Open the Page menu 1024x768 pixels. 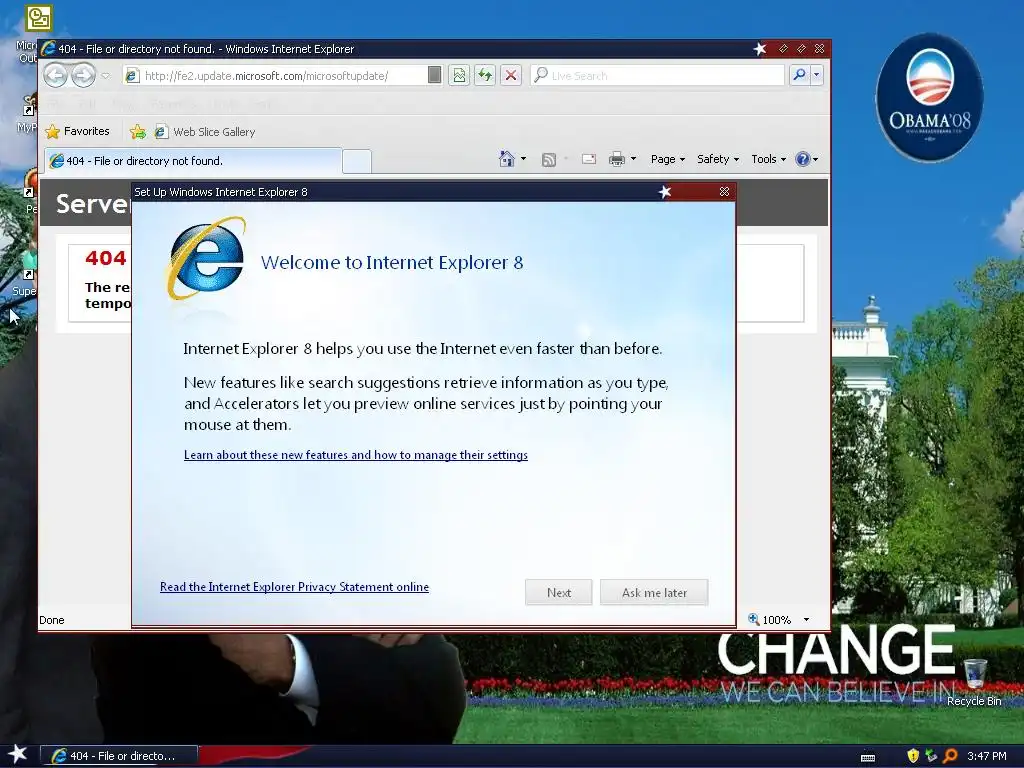point(667,159)
